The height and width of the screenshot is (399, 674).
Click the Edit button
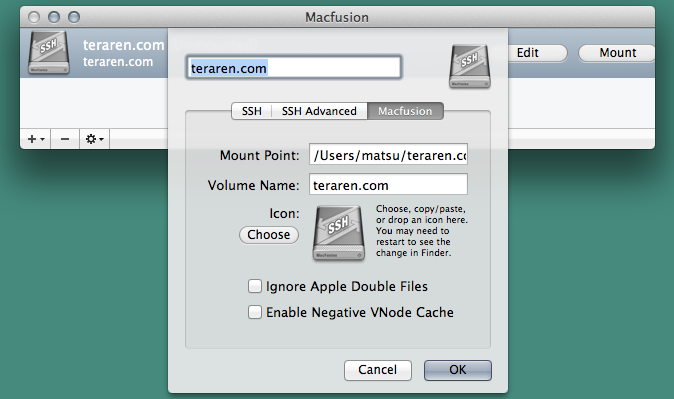point(537,53)
